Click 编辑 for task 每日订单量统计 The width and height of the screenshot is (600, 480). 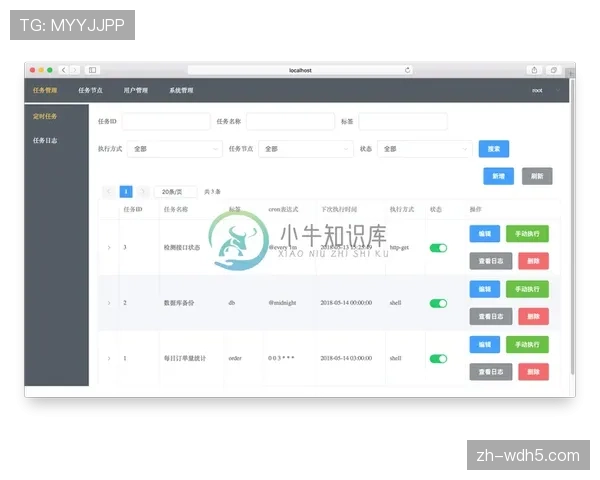pyautogui.click(x=484, y=344)
